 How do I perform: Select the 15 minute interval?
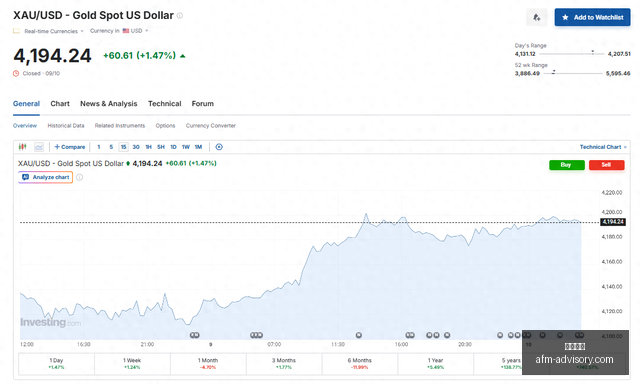123,147
